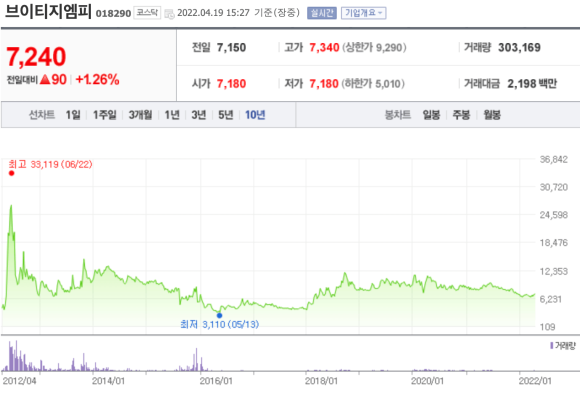
Task: Click the red 최고 point marker
Action: tap(11, 173)
